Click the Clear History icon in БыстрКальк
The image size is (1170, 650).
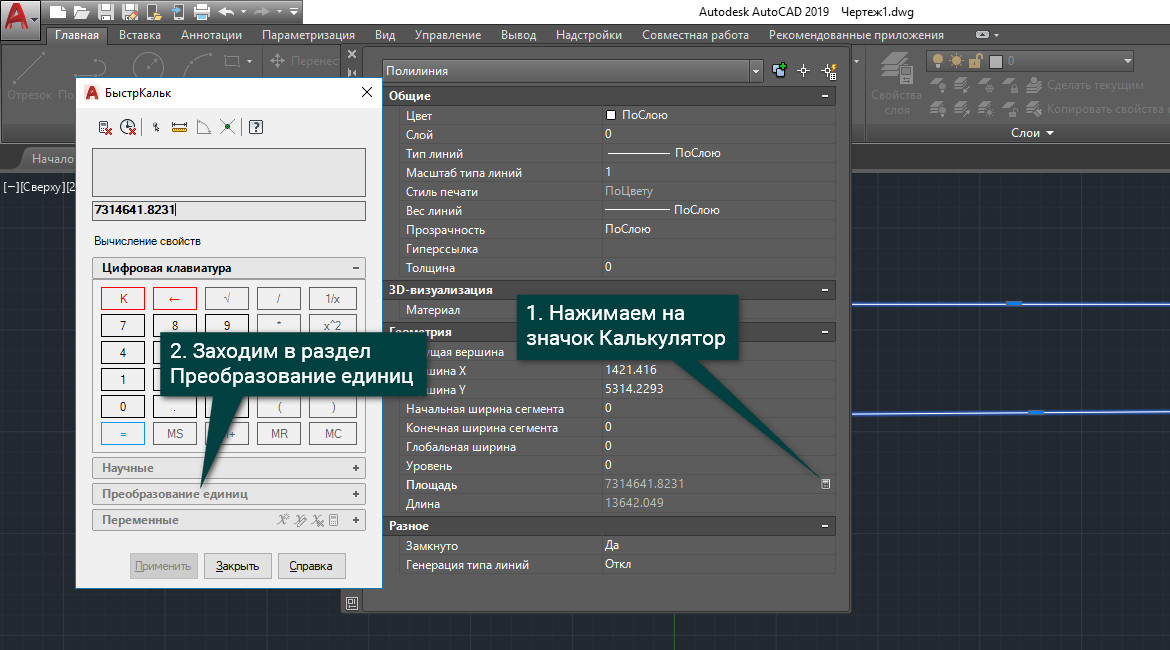(128, 127)
